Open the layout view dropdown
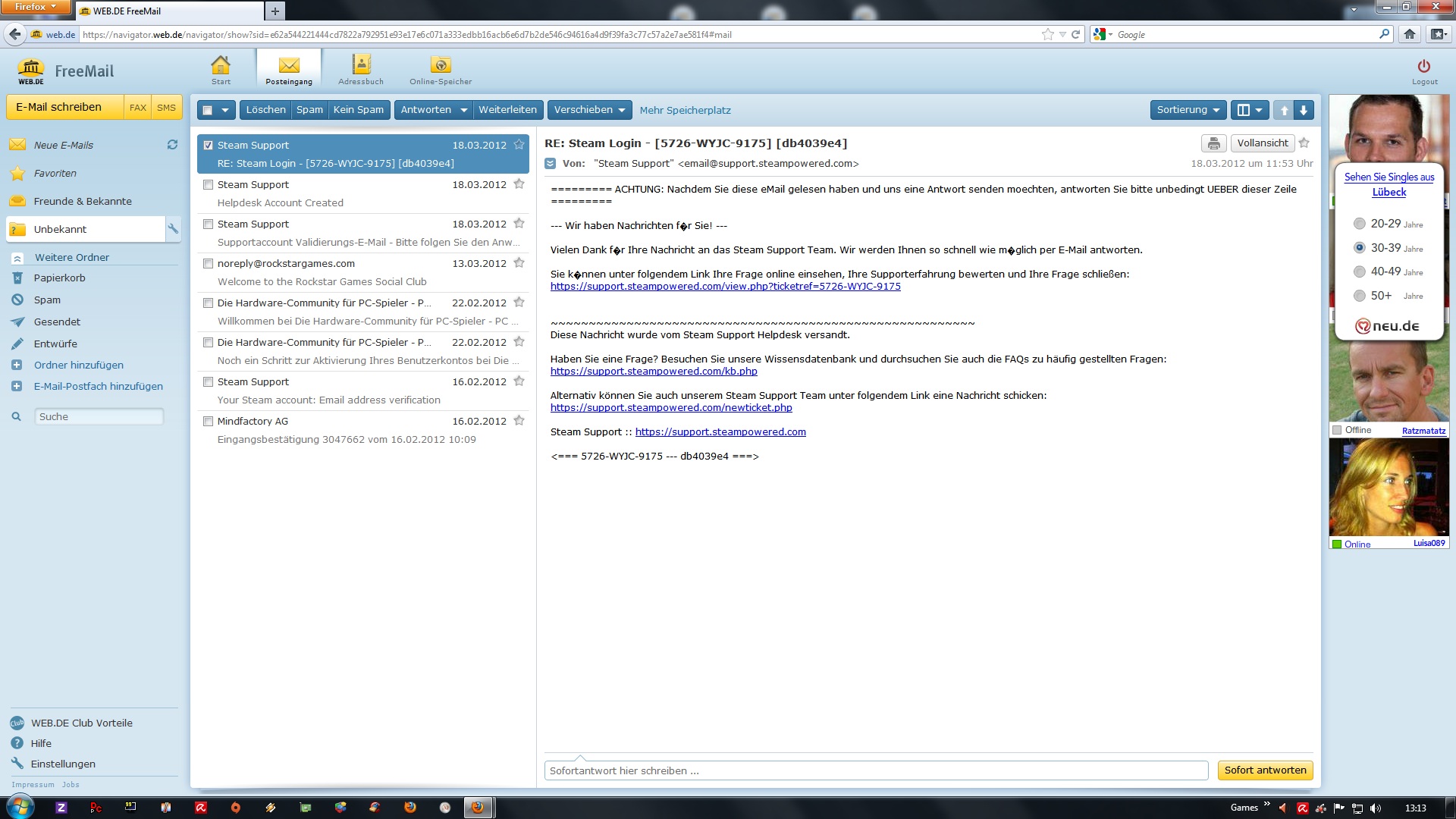 pos(1250,110)
